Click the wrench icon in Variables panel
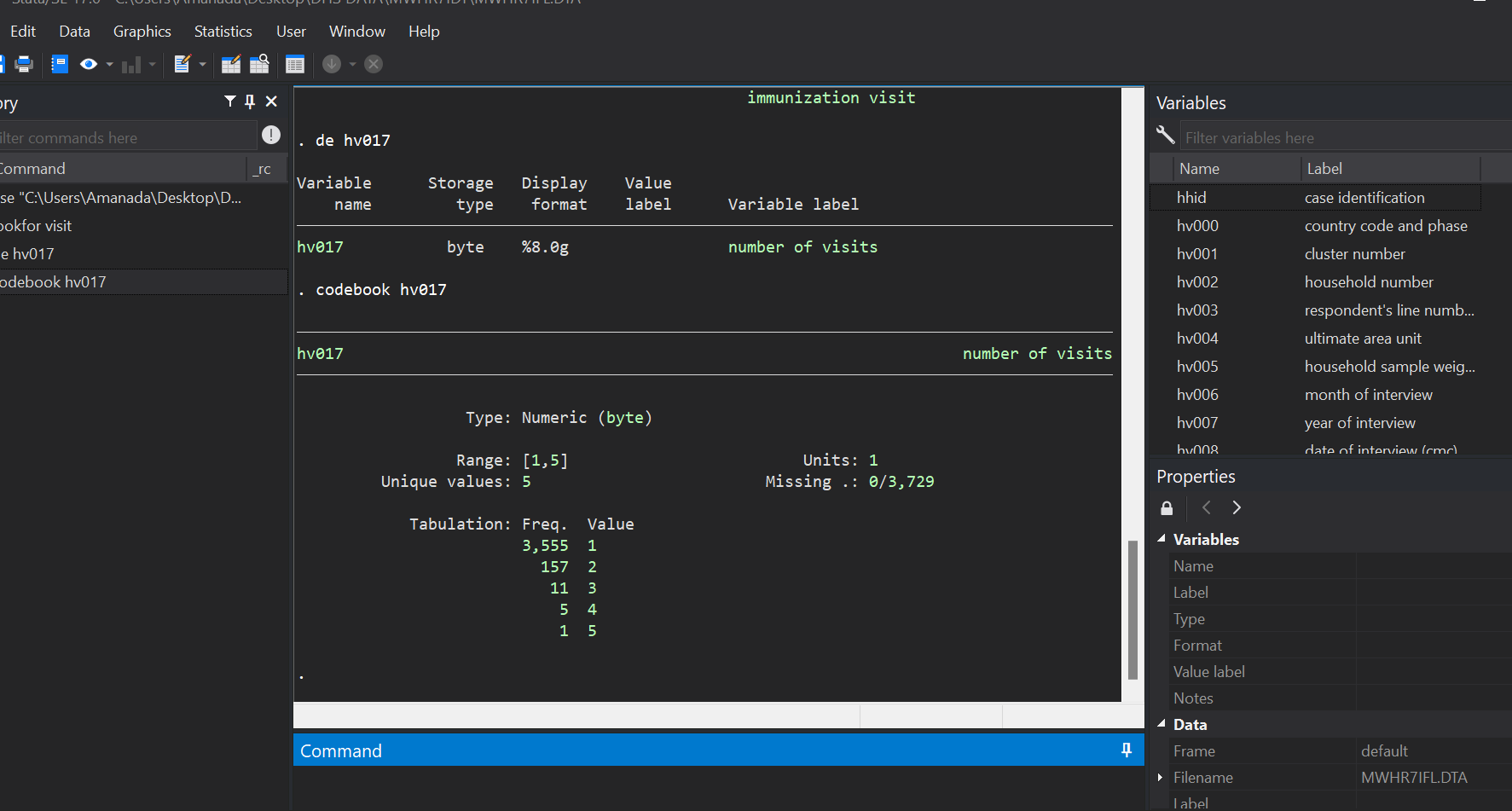1512x811 pixels. (x=1165, y=135)
